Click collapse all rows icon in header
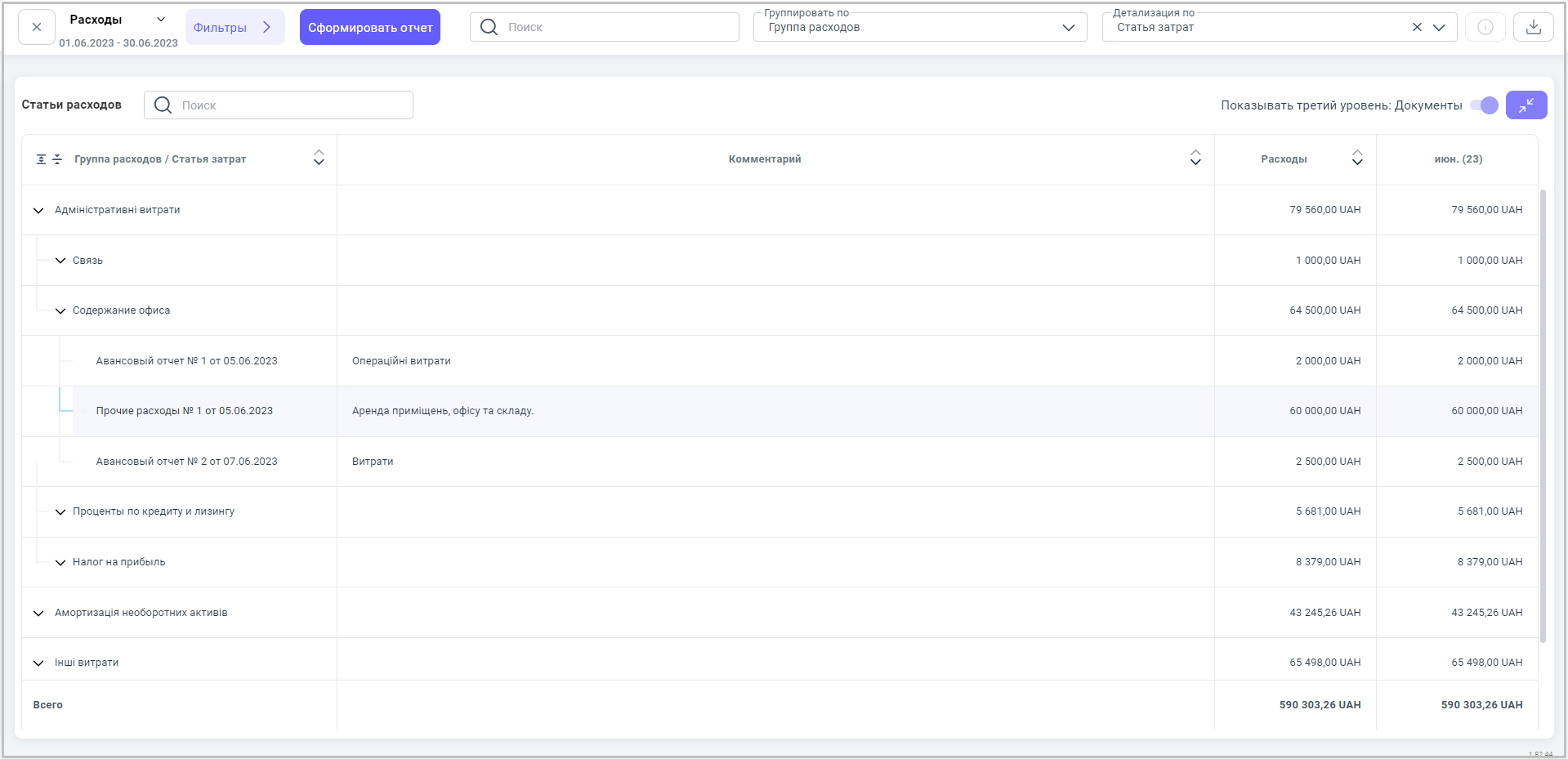Image resolution: width=1568 pixels, height=759 pixels. click(57, 159)
